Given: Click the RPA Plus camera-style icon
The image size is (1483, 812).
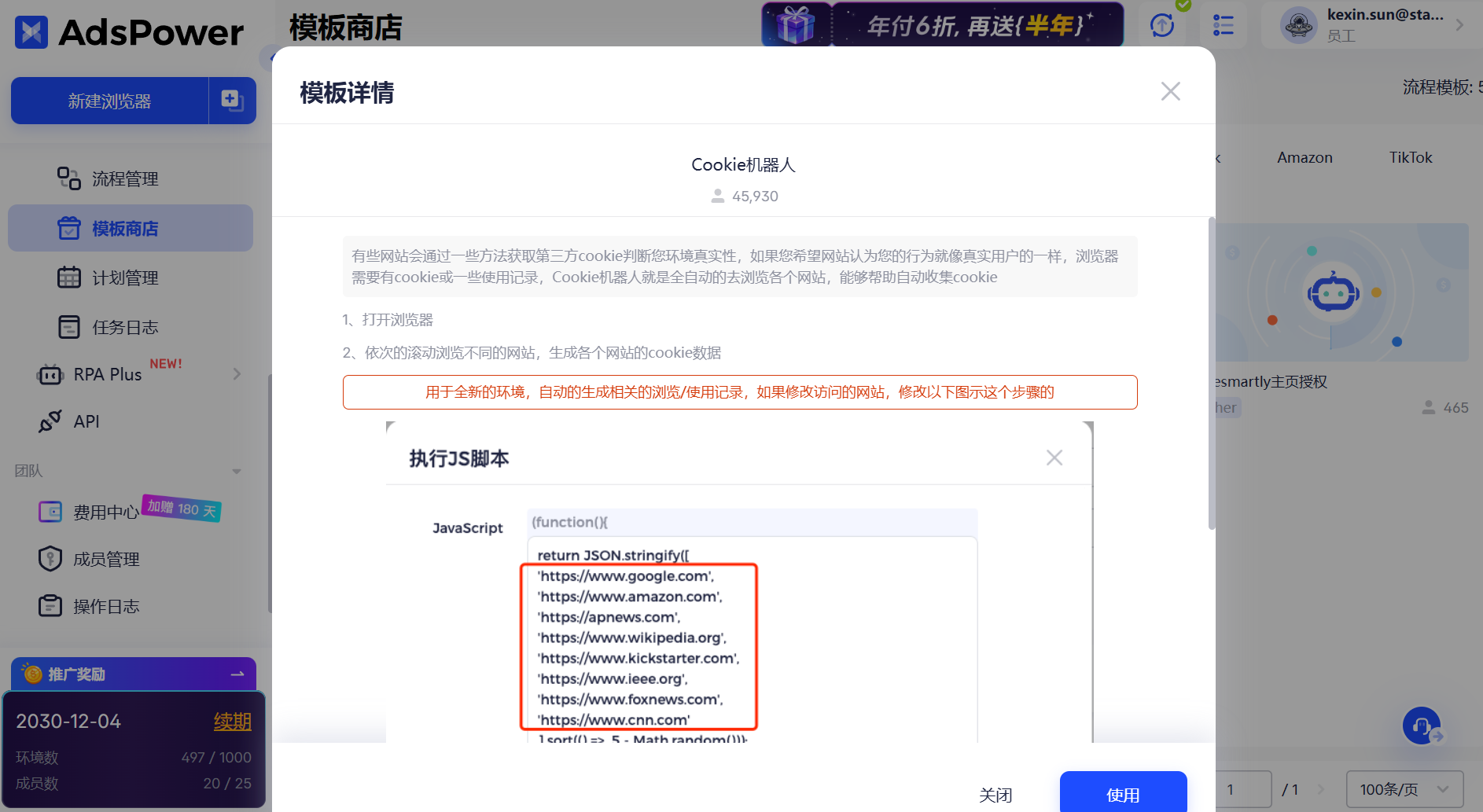Looking at the screenshot, I should point(50,374).
